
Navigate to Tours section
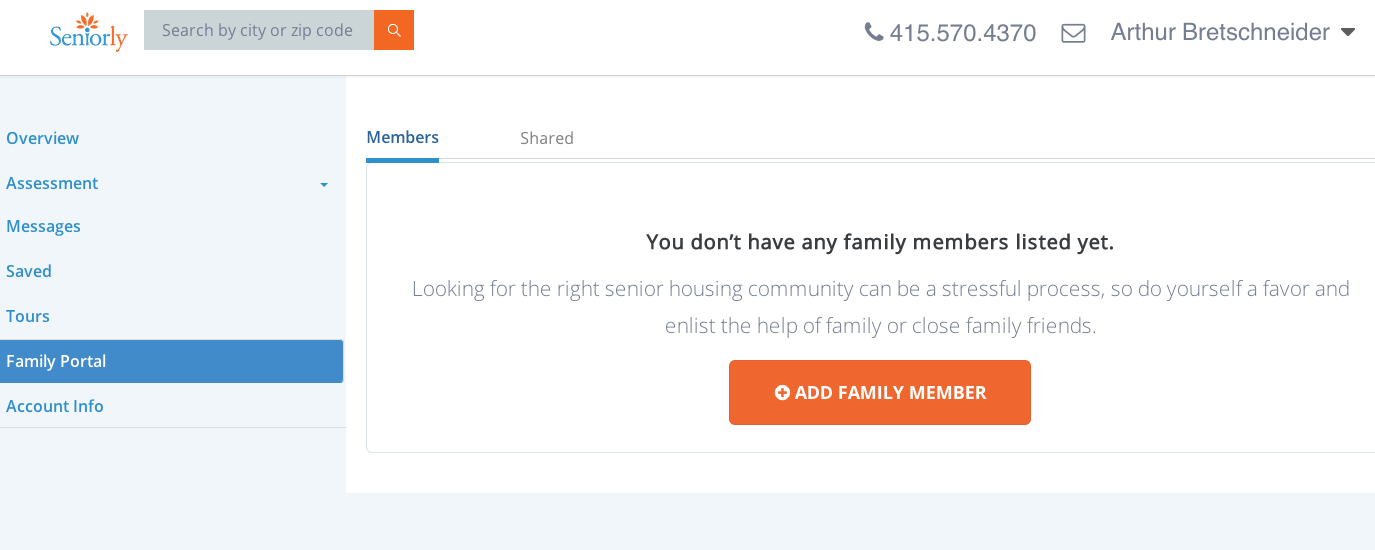coord(28,316)
